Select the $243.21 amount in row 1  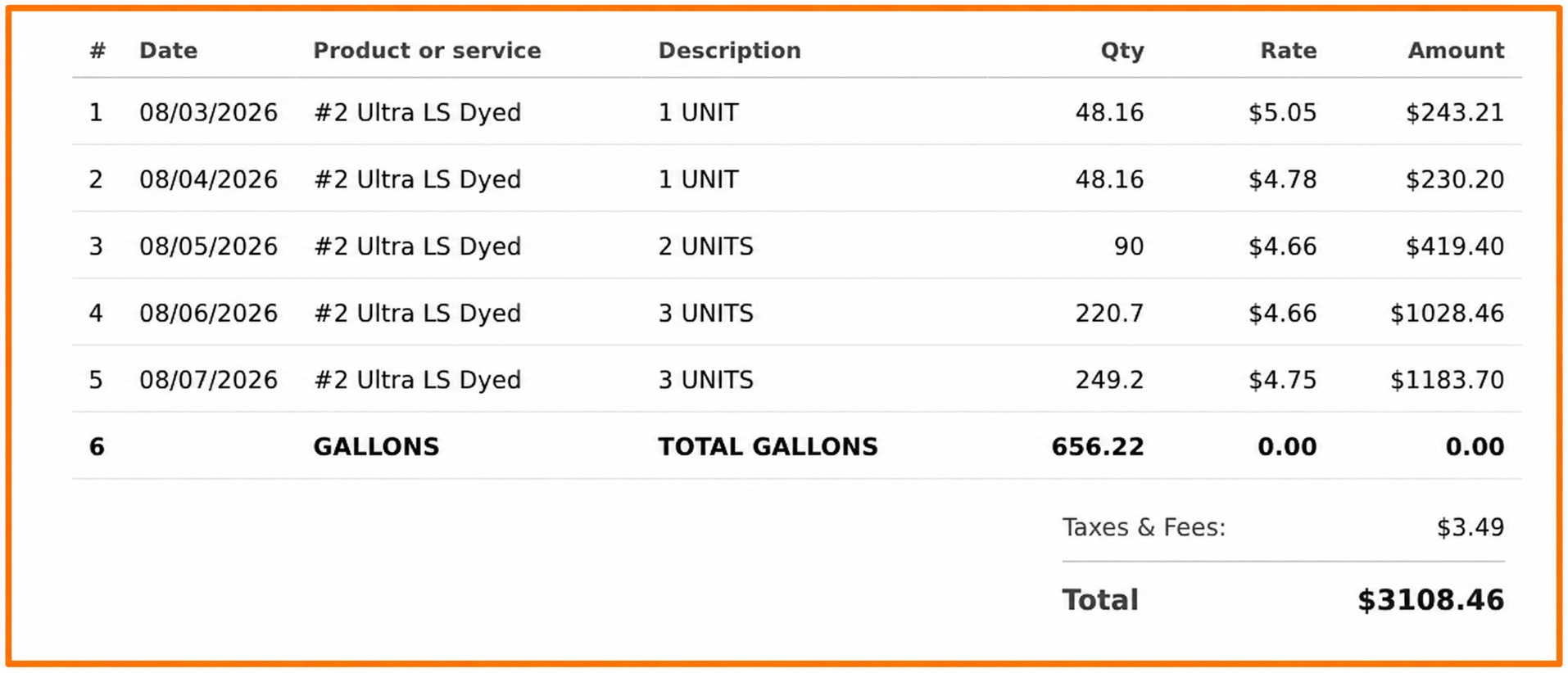tap(1455, 112)
